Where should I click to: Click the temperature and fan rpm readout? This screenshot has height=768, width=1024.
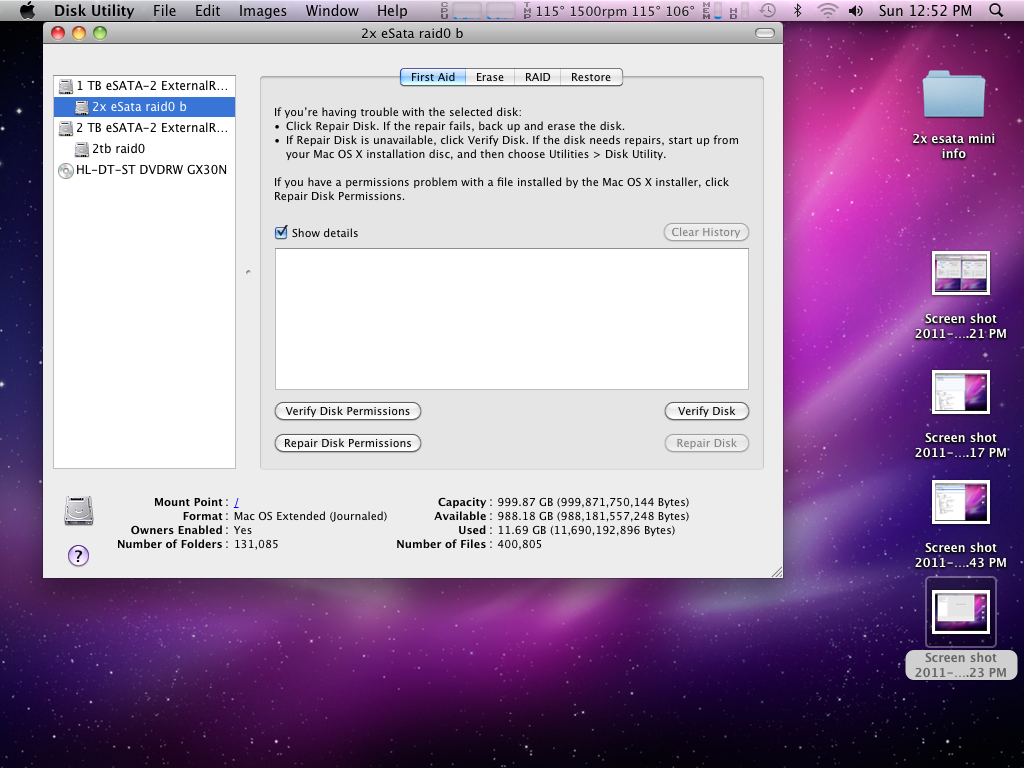click(609, 10)
